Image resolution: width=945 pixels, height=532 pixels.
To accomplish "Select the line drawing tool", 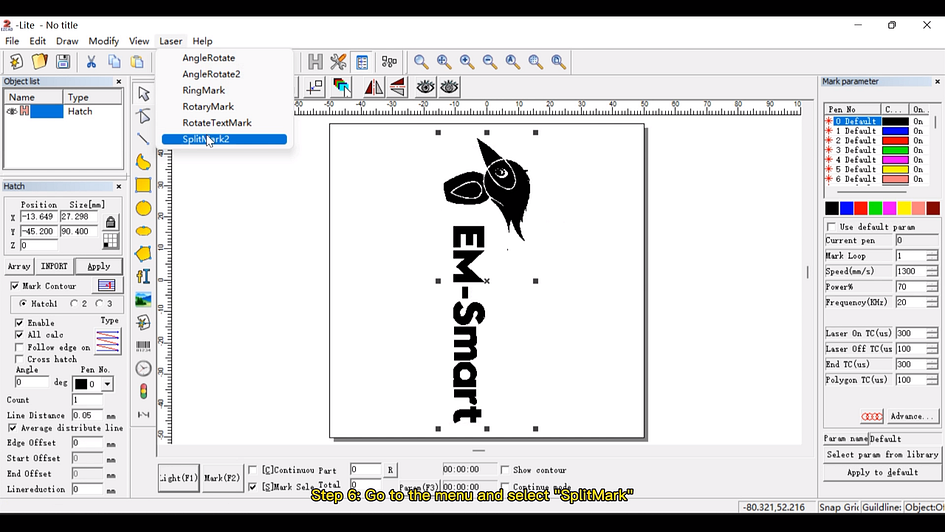I will click(143, 139).
